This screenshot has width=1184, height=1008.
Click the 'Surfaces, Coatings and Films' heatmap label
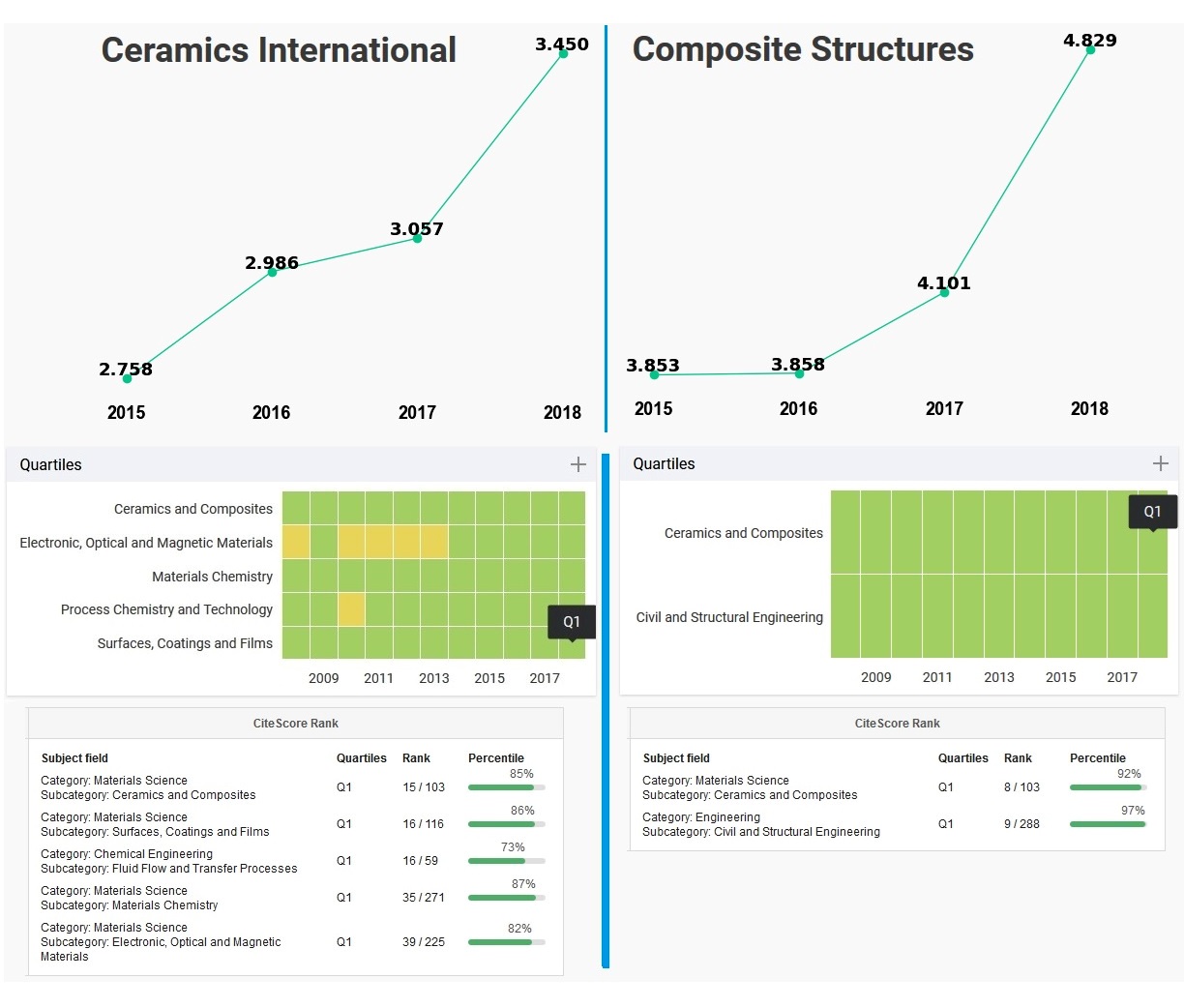pyautogui.click(x=185, y=643)
